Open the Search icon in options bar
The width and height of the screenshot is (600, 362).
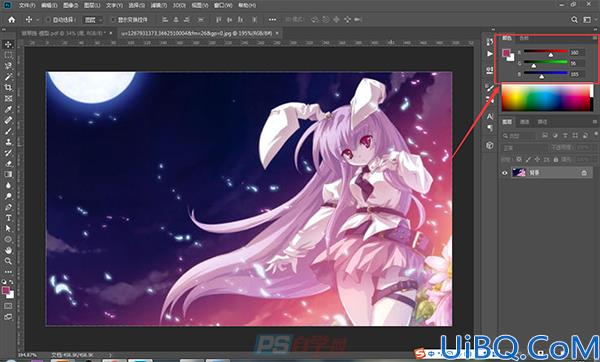click(x=574, y=20)
